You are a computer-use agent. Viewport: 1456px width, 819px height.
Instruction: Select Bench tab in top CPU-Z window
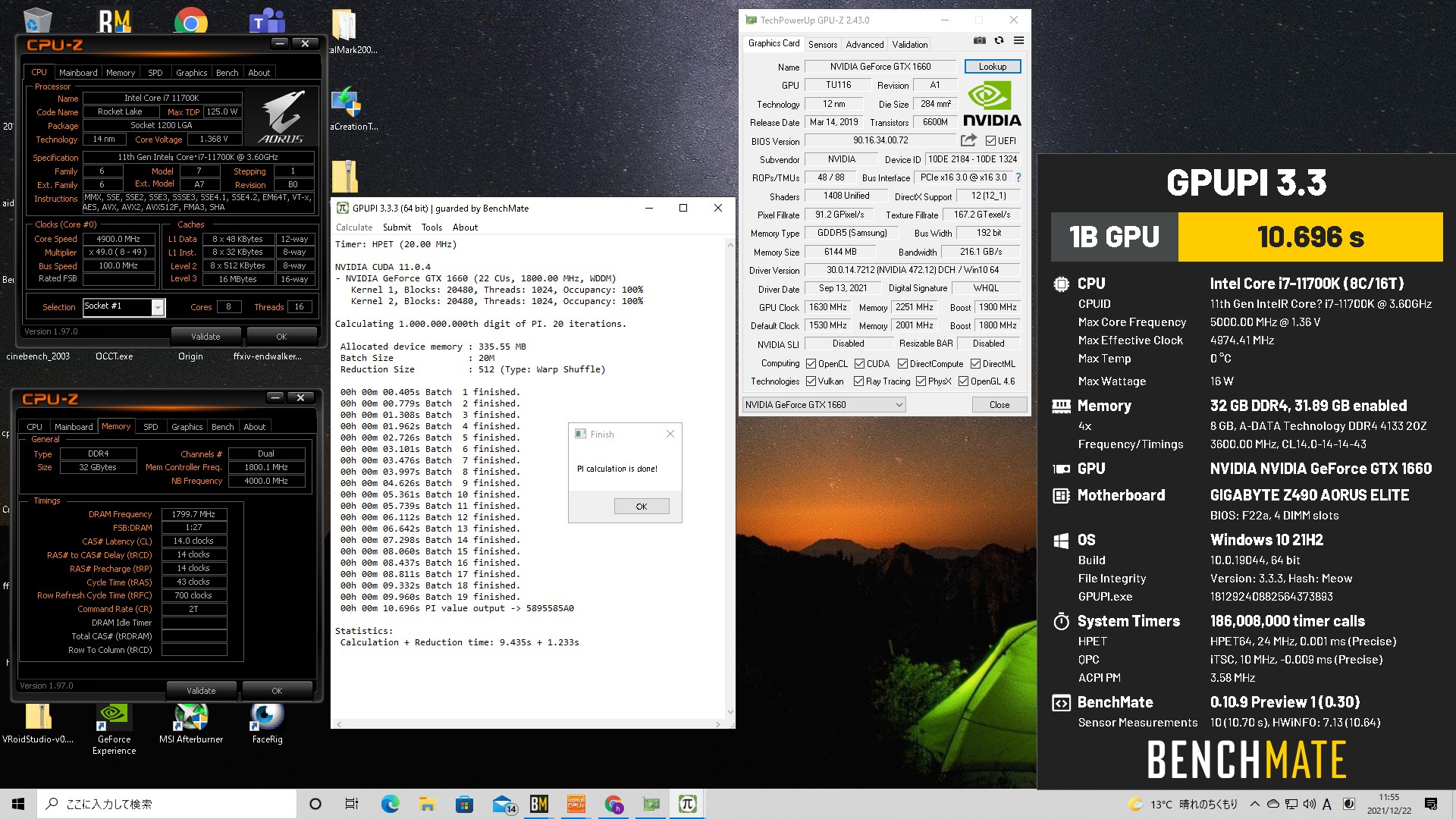[227, 73]
